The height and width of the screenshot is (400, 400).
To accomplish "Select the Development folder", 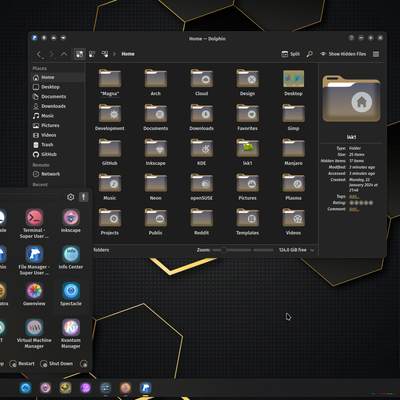I will click(110, 117).
